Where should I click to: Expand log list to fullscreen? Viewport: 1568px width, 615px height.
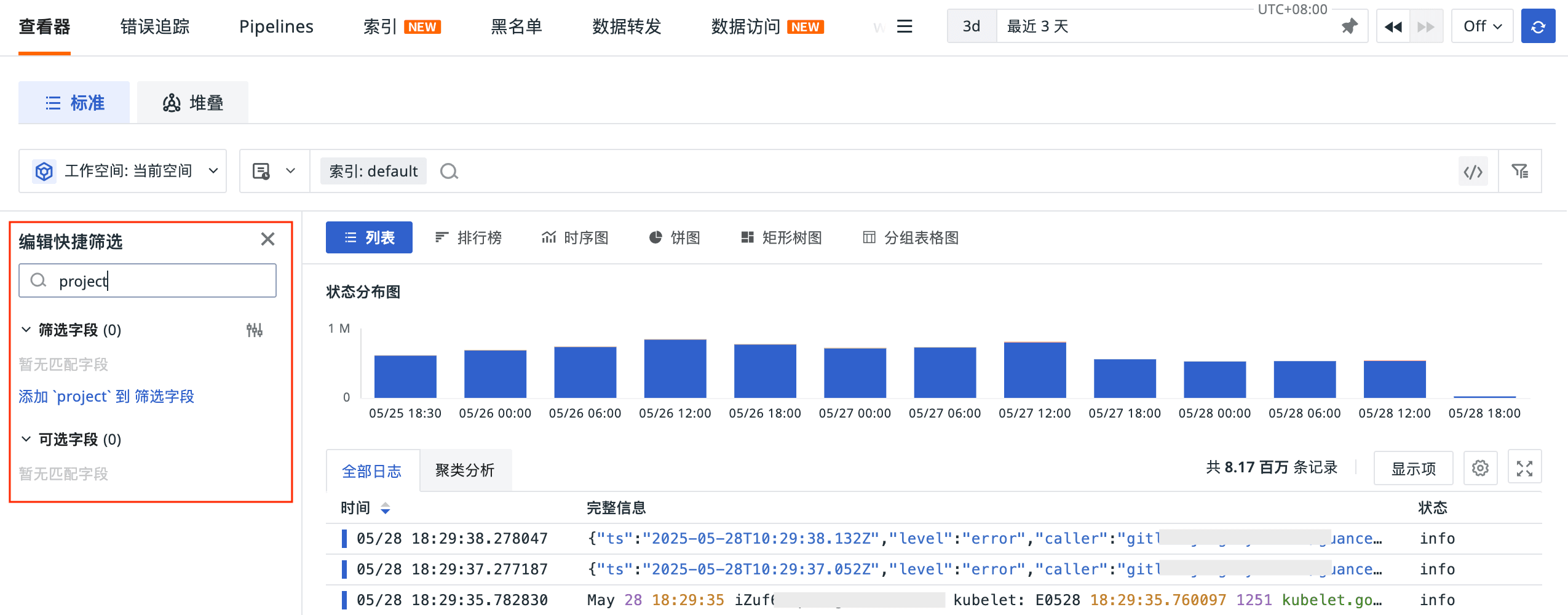click(1524, 469)
